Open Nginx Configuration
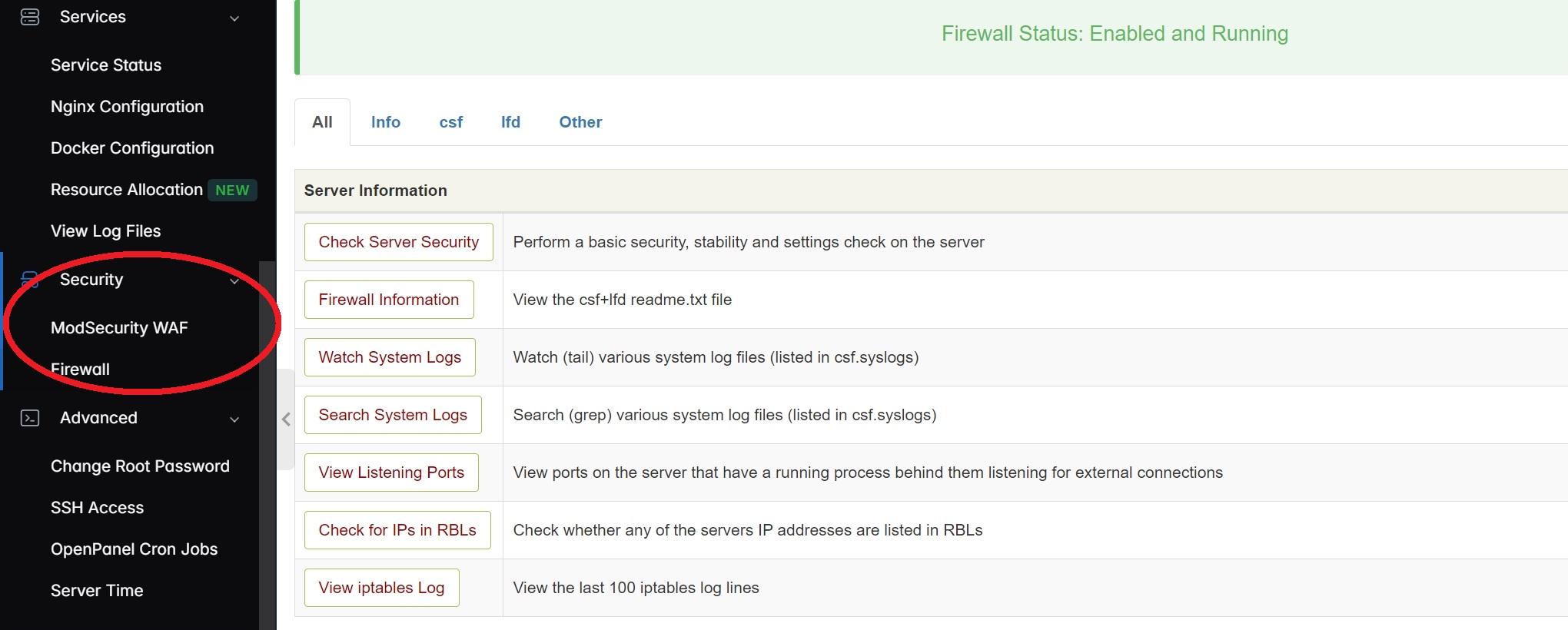This screenshot has width=1568, height=630. pos(127,107)
